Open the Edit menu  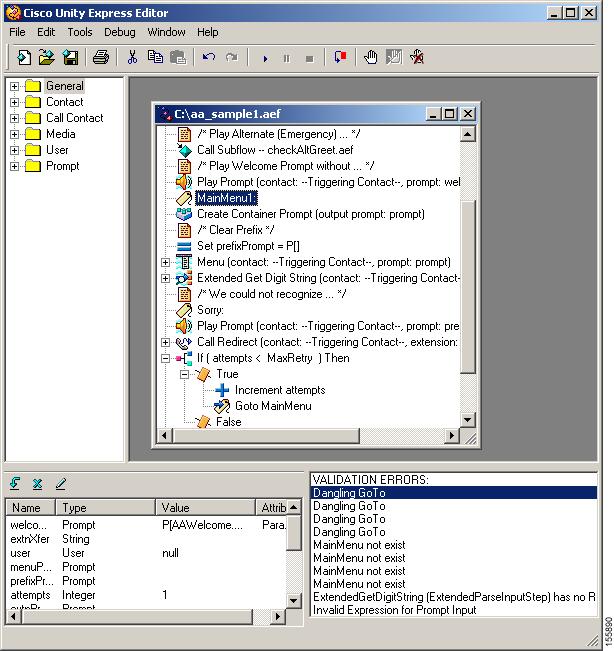point(46,32)
